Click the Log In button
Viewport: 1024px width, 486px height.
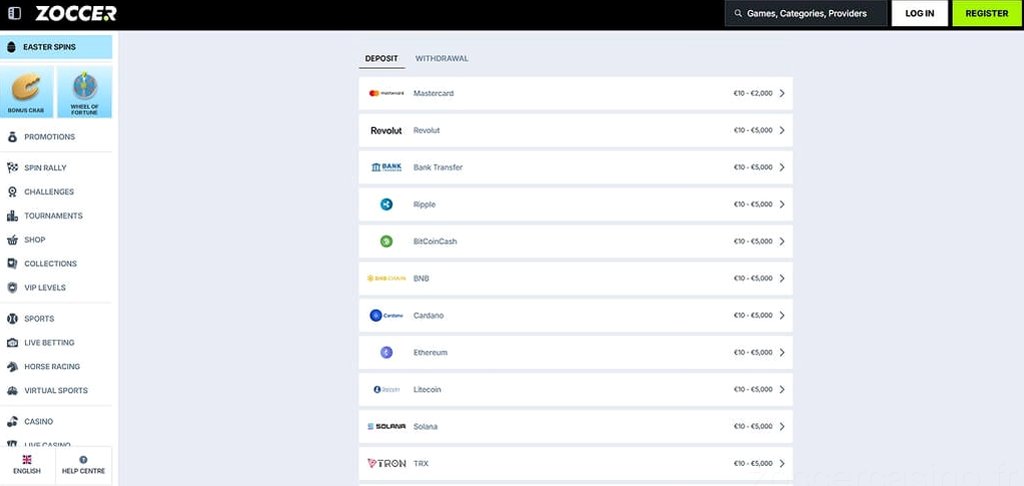click(920, 13)
